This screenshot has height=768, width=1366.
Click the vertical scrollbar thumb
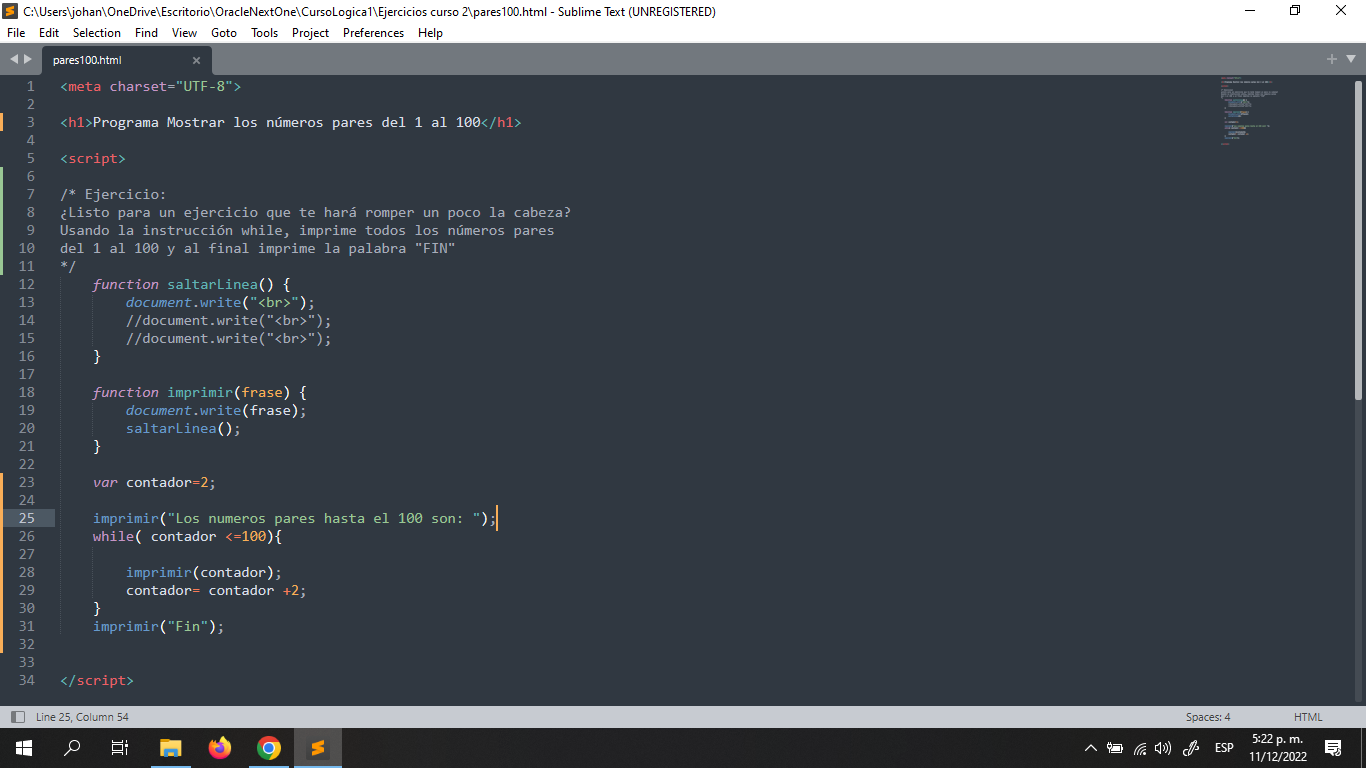1358,240
